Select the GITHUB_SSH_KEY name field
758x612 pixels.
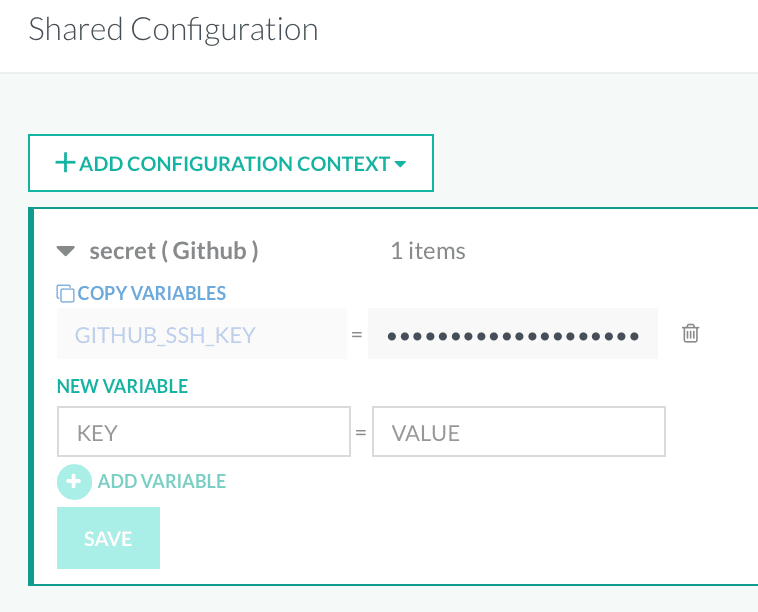(x=202, y=334)
